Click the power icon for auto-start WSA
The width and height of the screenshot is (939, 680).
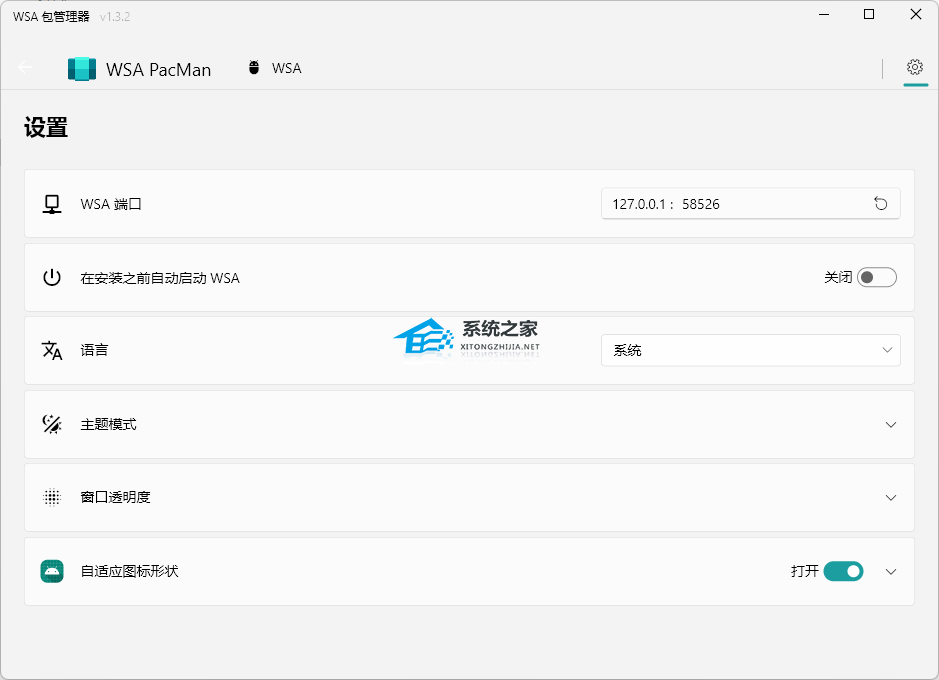(x=52, y=278)
